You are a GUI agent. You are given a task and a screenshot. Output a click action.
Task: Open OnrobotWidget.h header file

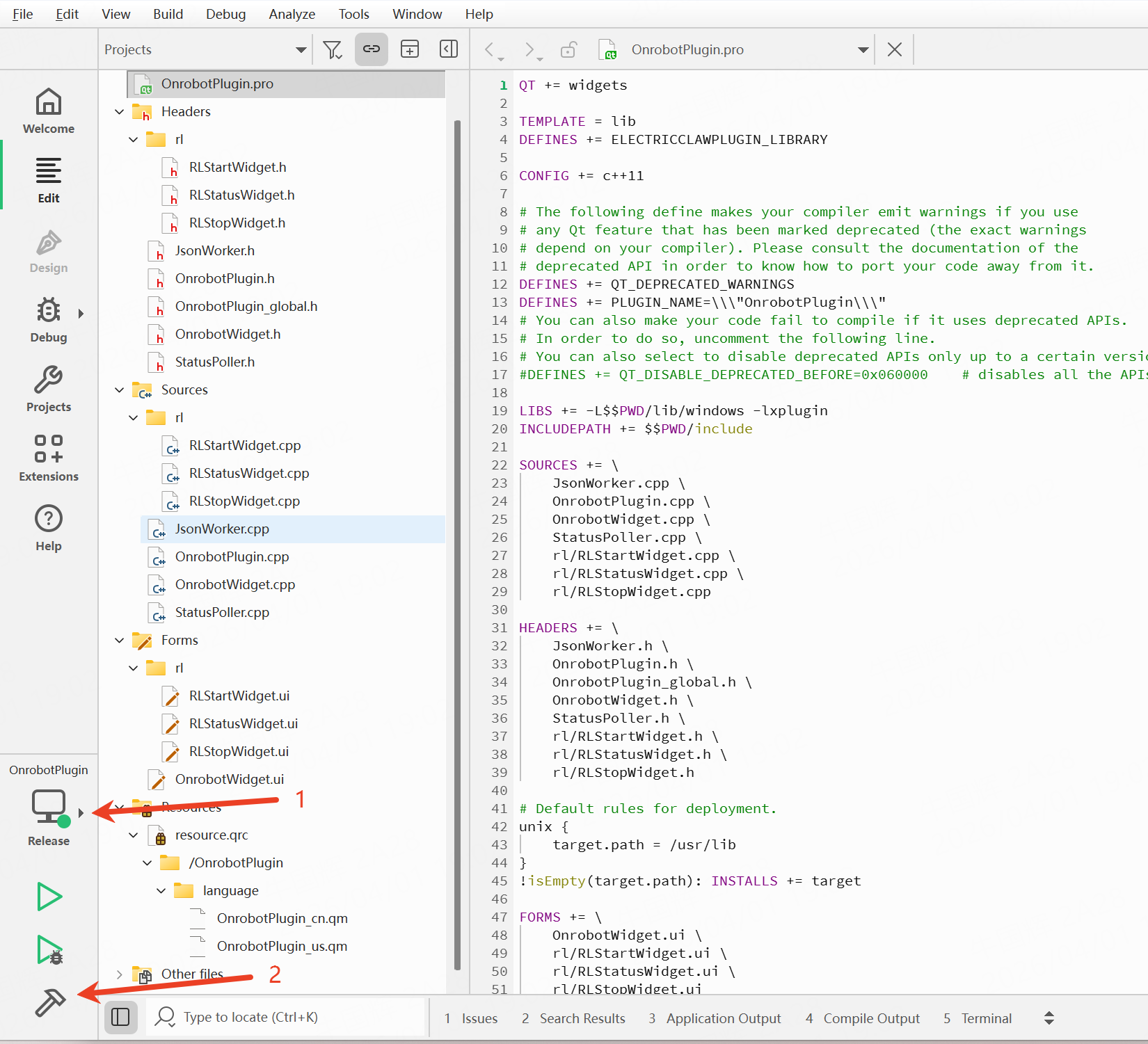click(228, 334)
